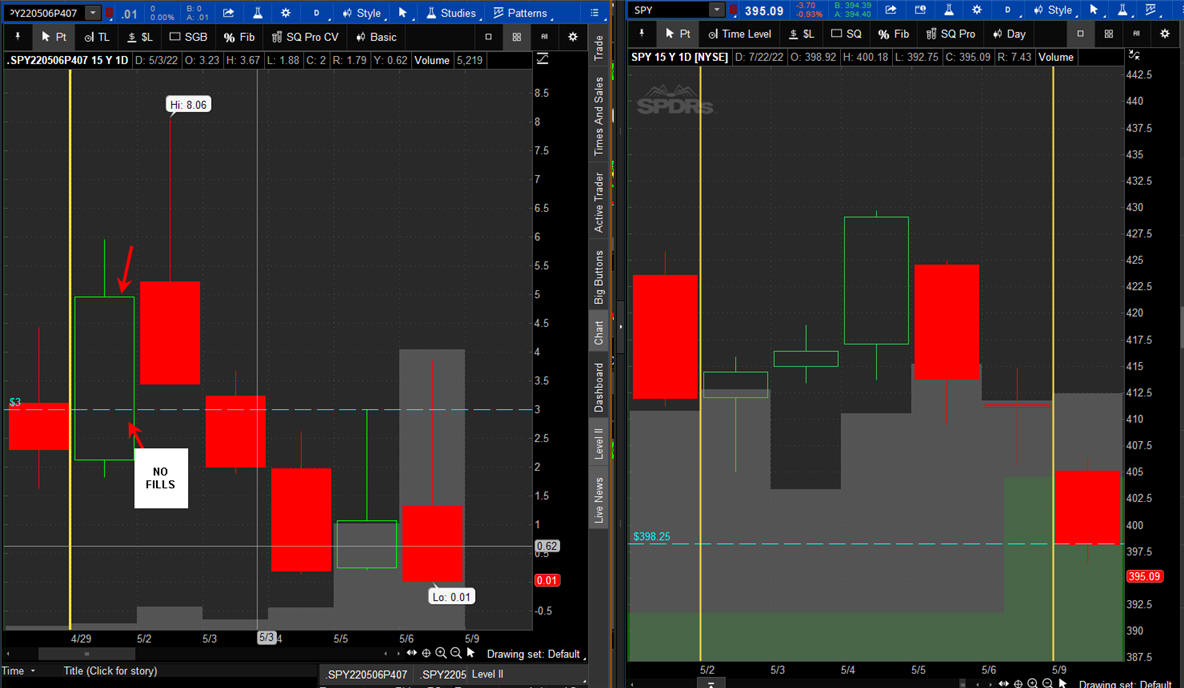Click the pin icon in right drawing toolbar
The width and height of the screenshot is (1184, 688).
coord(642,33)
